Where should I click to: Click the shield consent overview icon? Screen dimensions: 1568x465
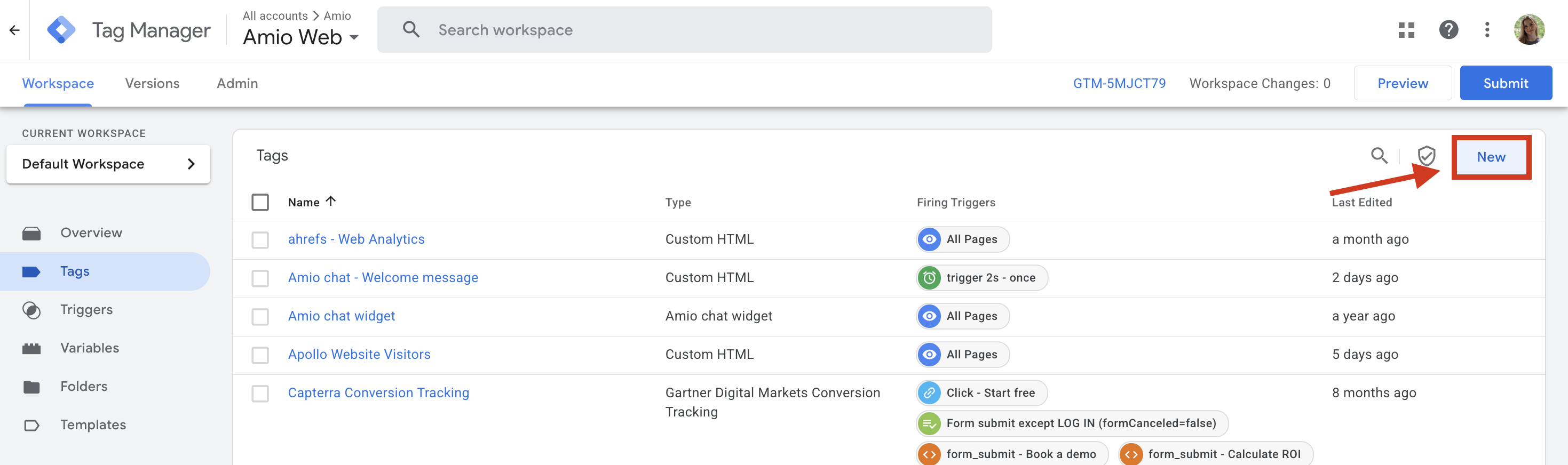pyautogui.click(x=1426, y=156)
